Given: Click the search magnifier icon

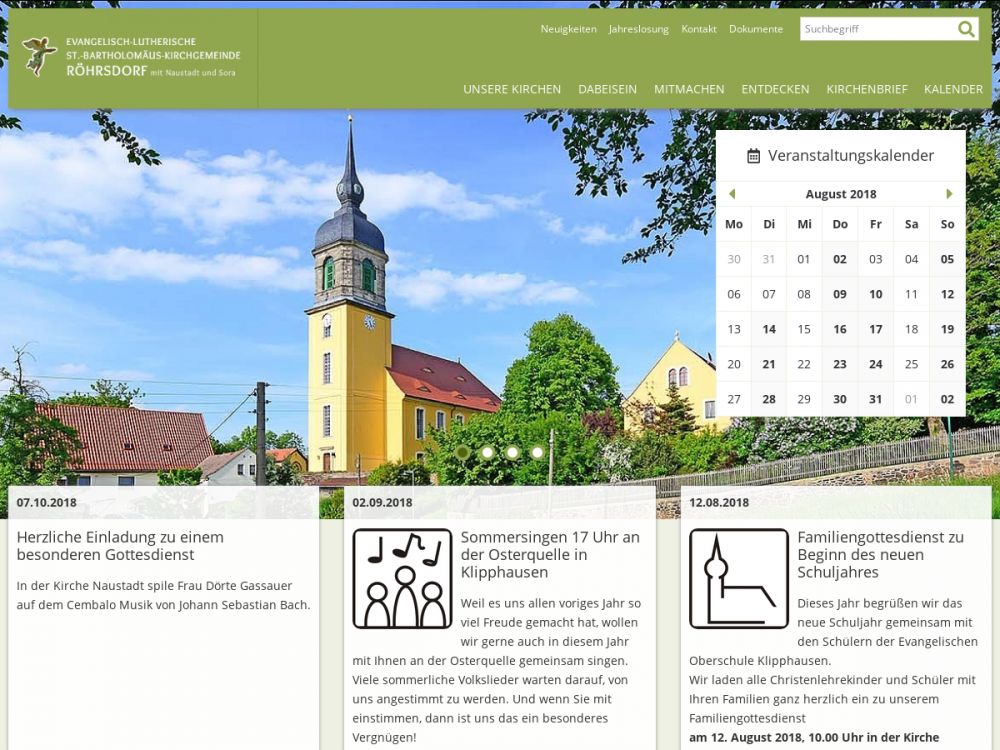Looking at the screenshot, I should coord(965,29).
